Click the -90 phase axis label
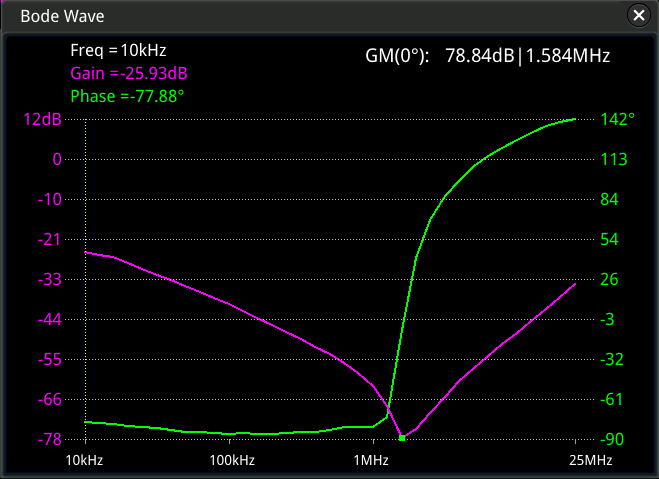 pyautogui.click(x=612, y=439)
